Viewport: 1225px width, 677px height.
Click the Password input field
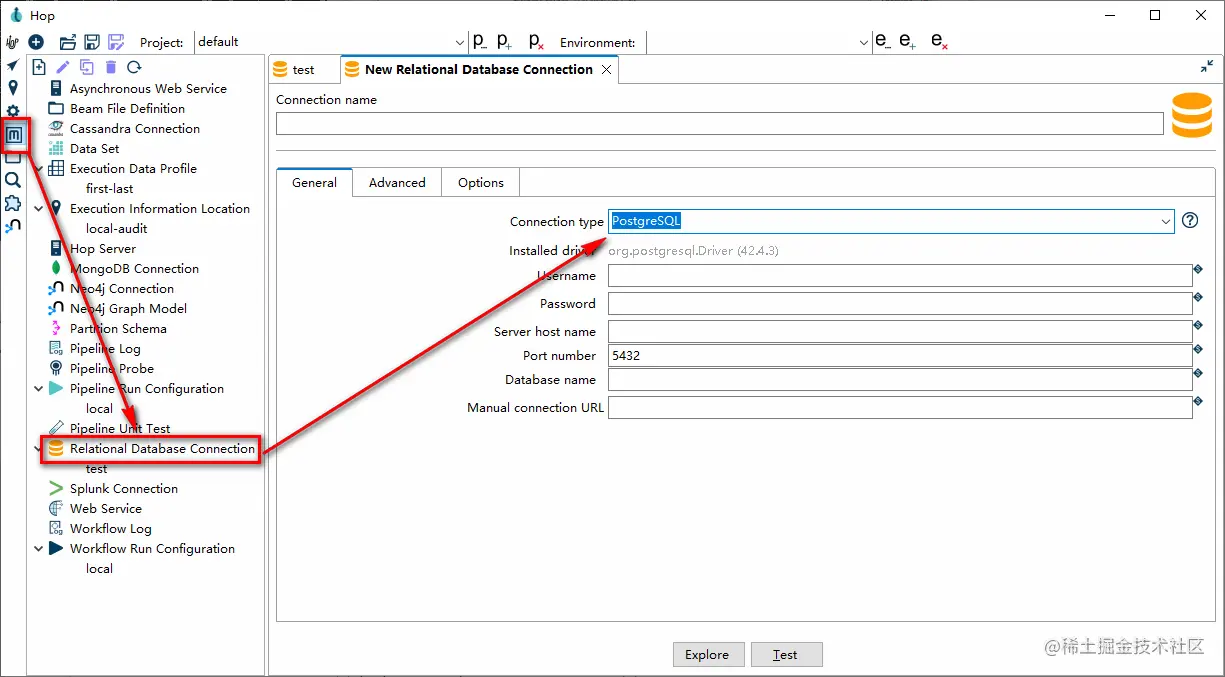pyautogui.click(x=900, y=304)
